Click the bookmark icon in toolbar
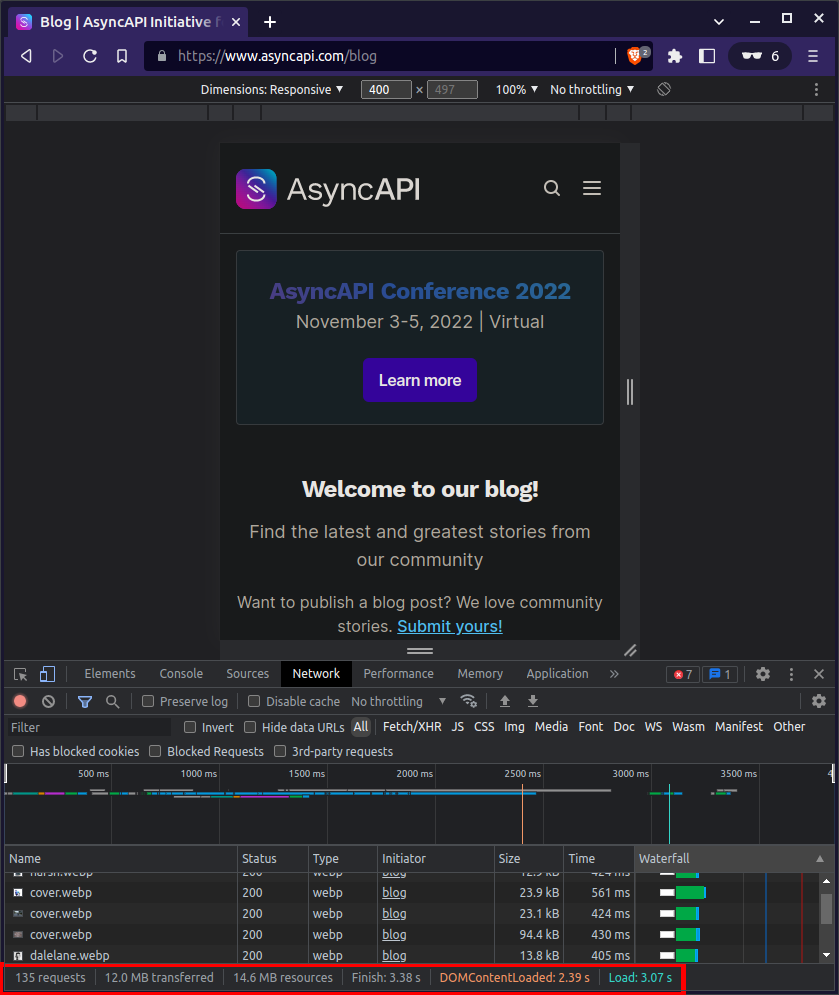Viewport: 839px width, 995px height. tap(122, 56)
